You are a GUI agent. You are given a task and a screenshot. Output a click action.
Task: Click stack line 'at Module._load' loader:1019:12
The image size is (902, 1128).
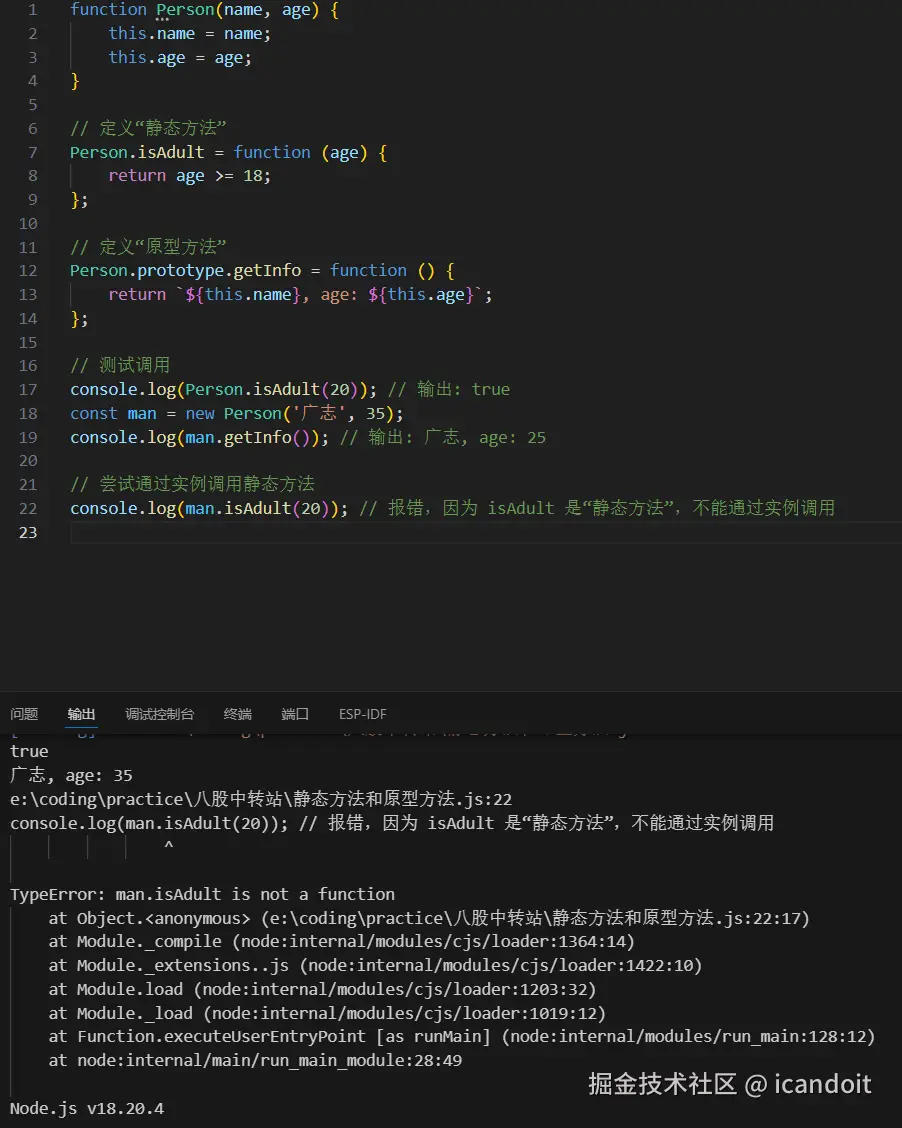327,1013
